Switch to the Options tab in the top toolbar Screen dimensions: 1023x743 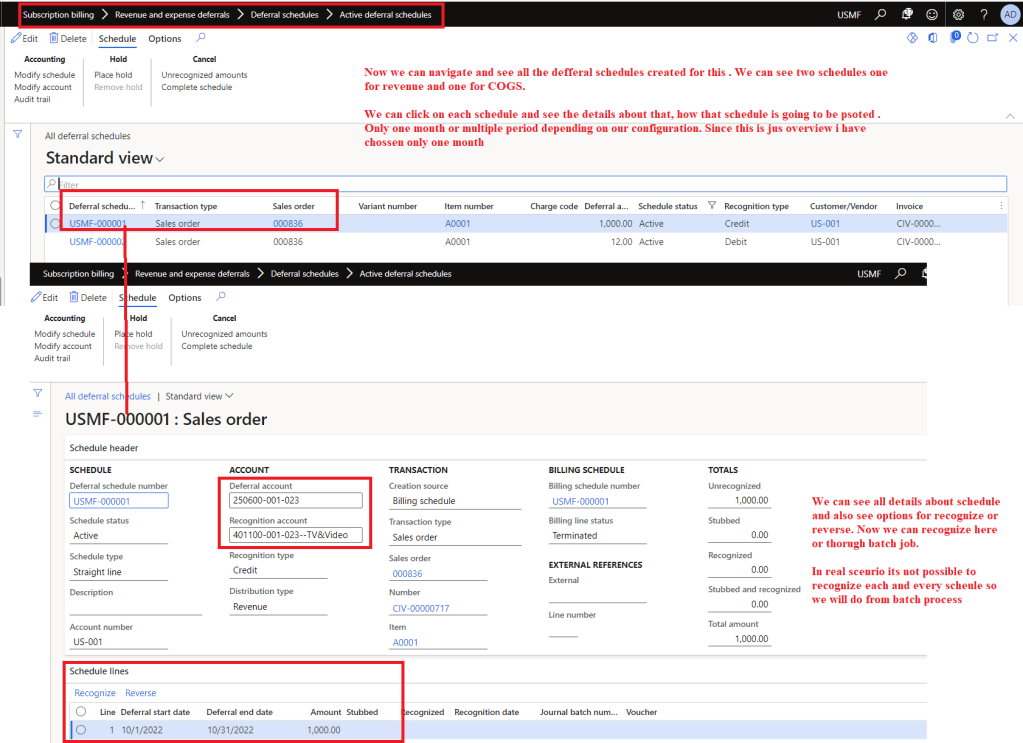(165, 39)
